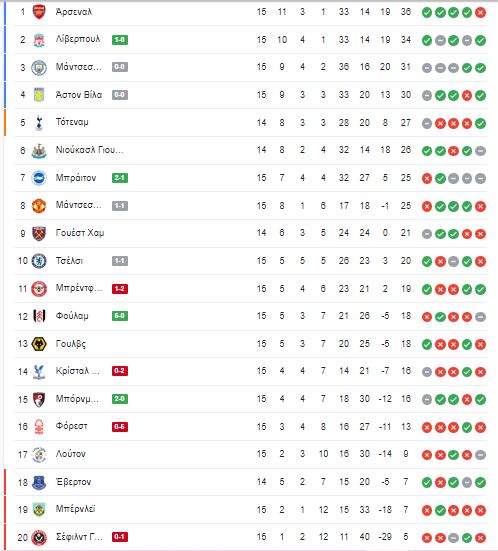
Task: Click the Tottenham cockerel crest
Action: (39, 123)
